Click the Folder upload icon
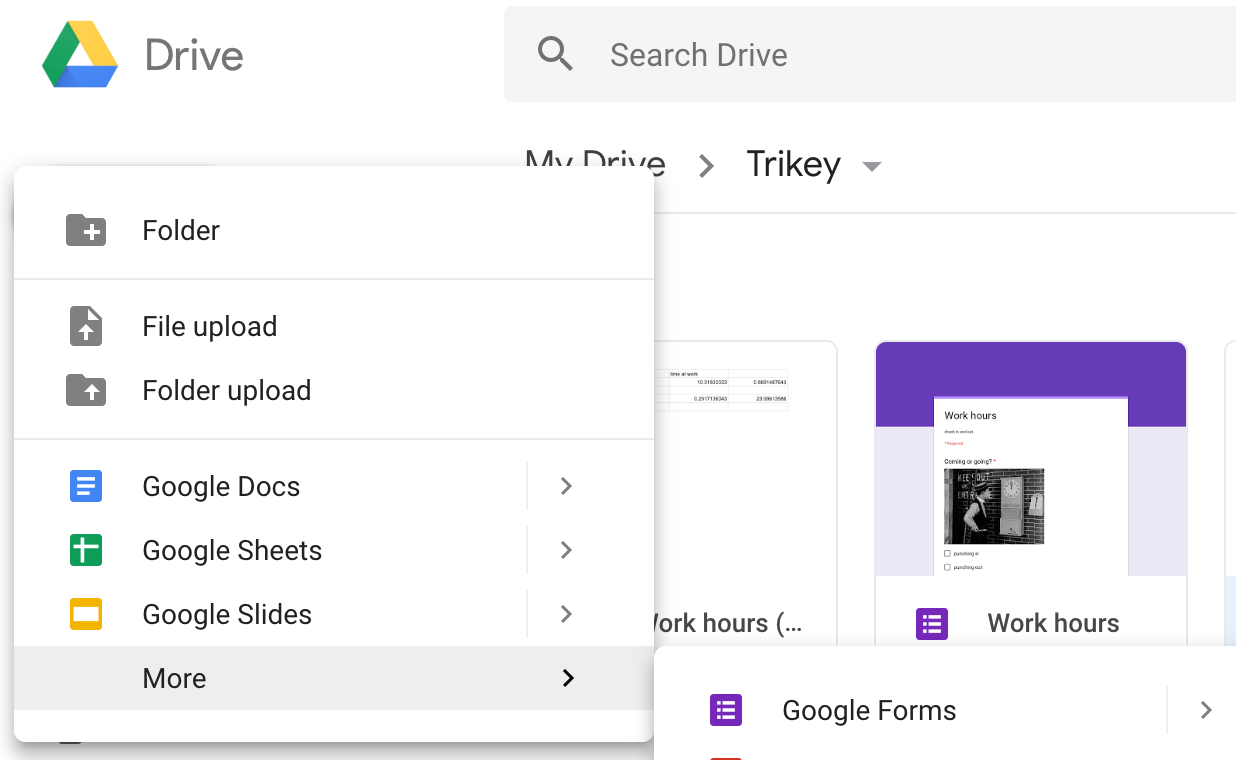Screen dimensions: 1236x760 86,390
